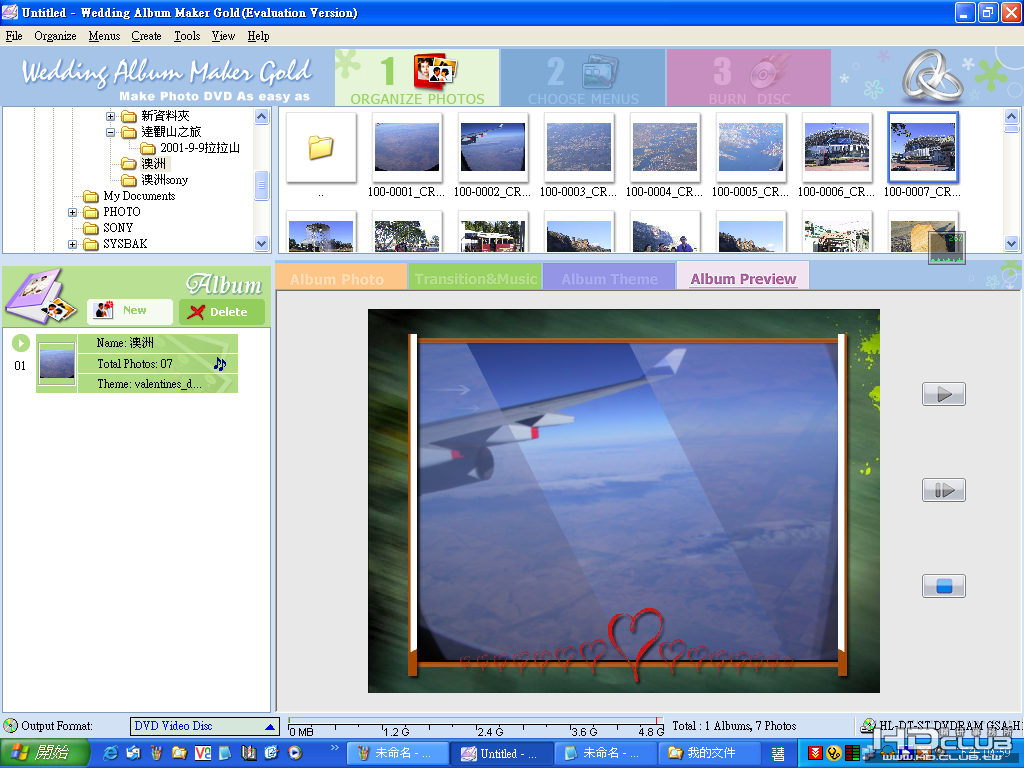Image resolution: width=1024 pixels, height=768 pixels.
Task: Click the music note icon in album entry
Action: 220,364
